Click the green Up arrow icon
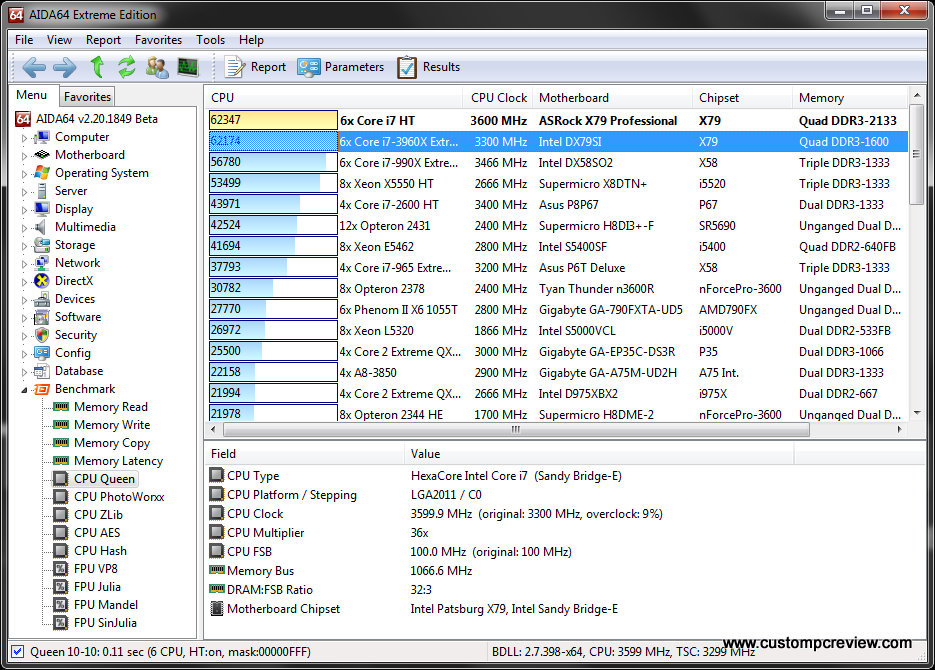This screenshot has width=935, height=670. (97, 67)
